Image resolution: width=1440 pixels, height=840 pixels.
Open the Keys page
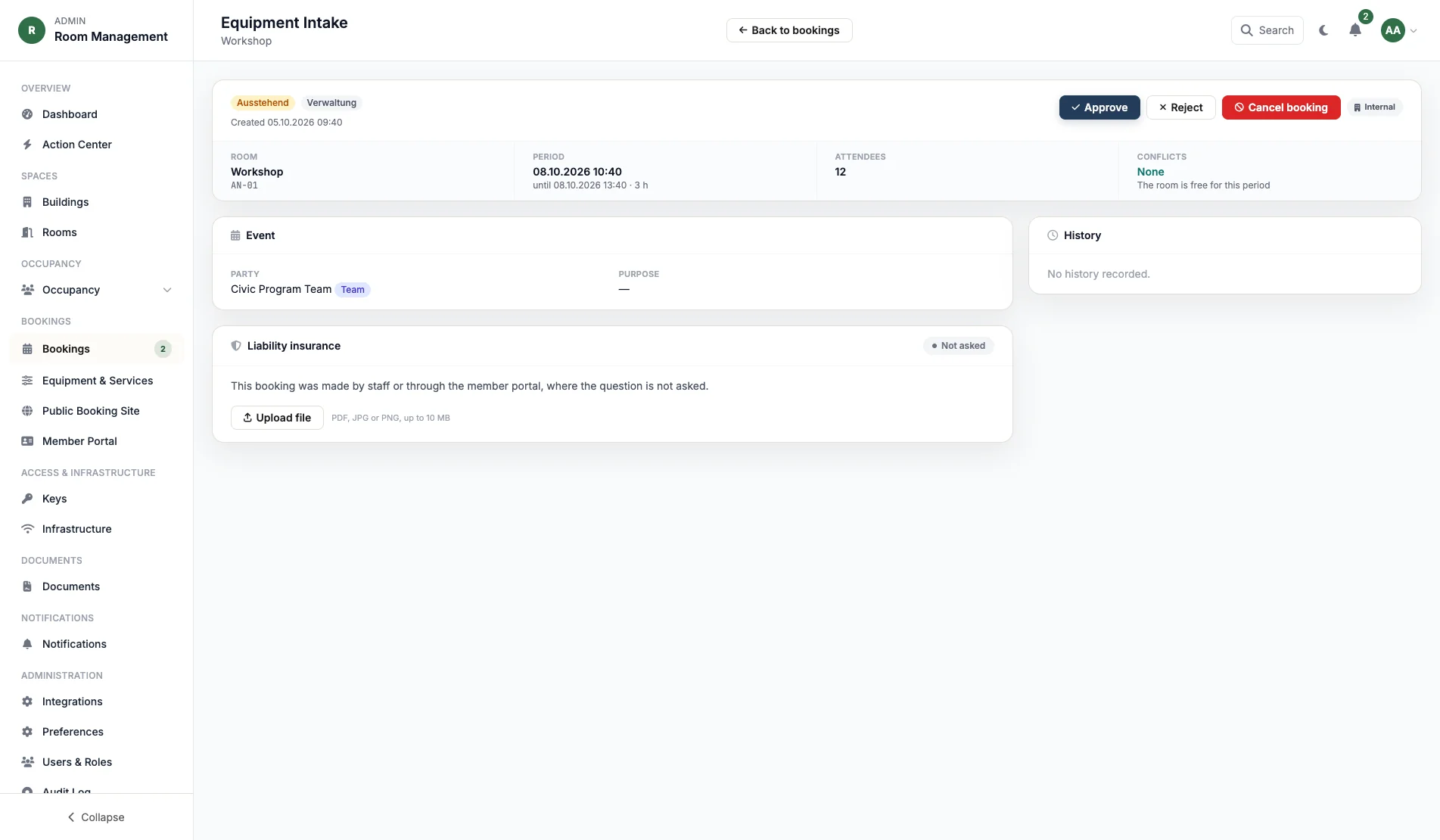[97, 499]
